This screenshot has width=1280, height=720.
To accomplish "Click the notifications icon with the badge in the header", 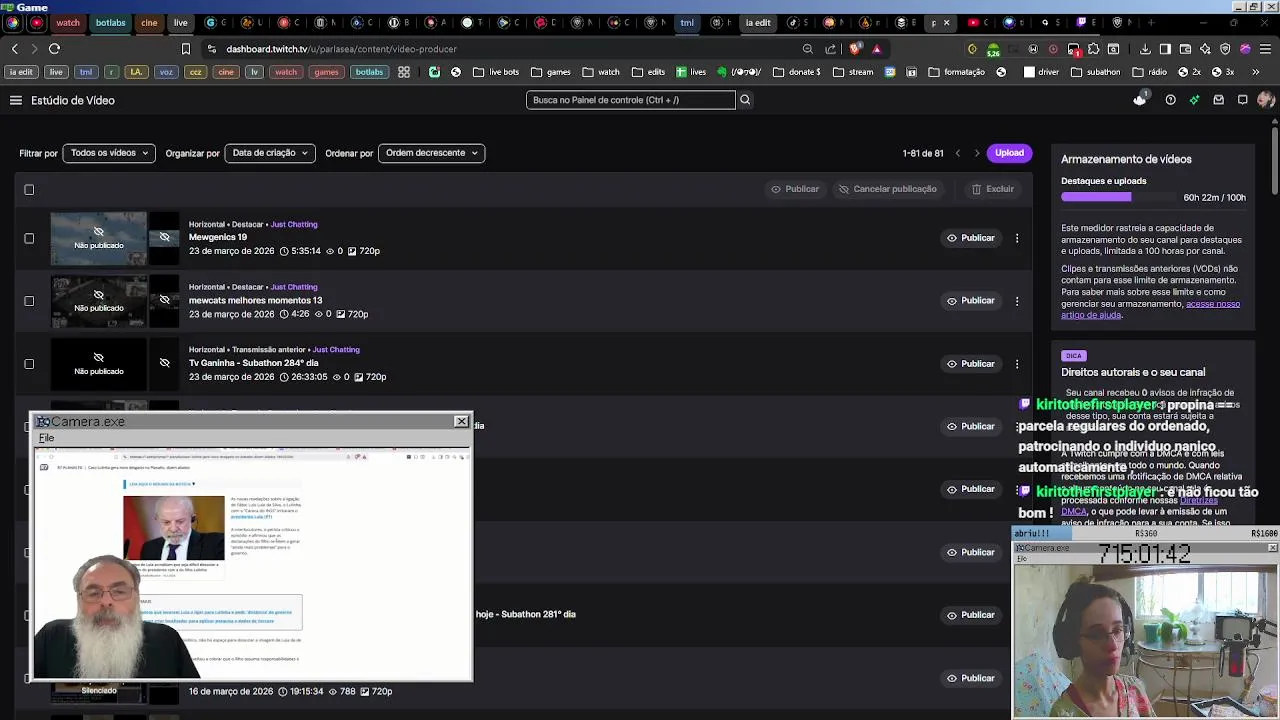I will (x=1140, y=99).
